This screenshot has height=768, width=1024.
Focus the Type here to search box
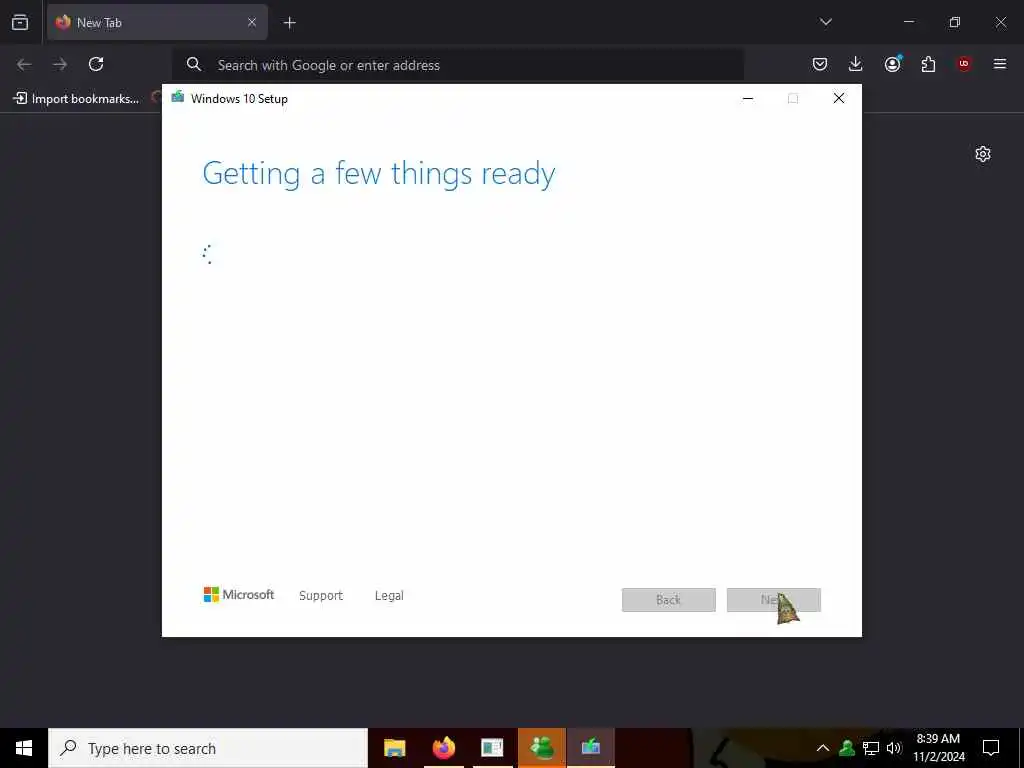[x=208, y=748]
